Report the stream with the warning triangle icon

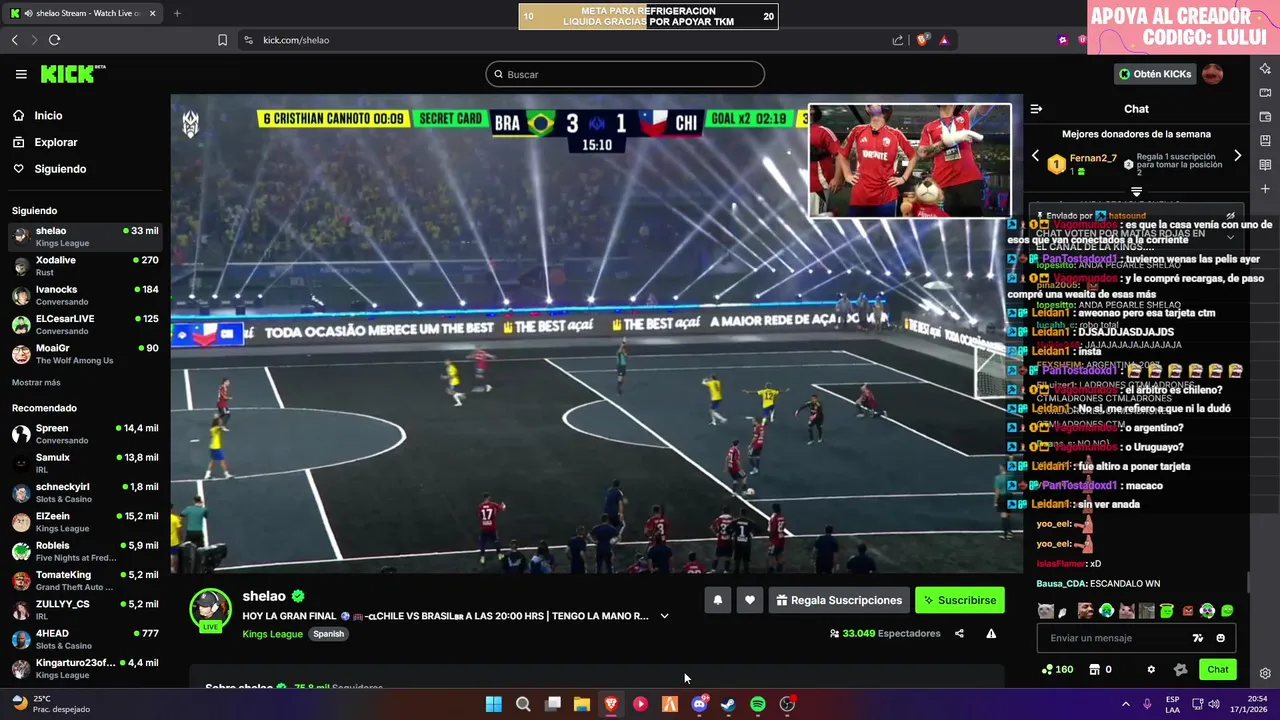pos(991,633)
